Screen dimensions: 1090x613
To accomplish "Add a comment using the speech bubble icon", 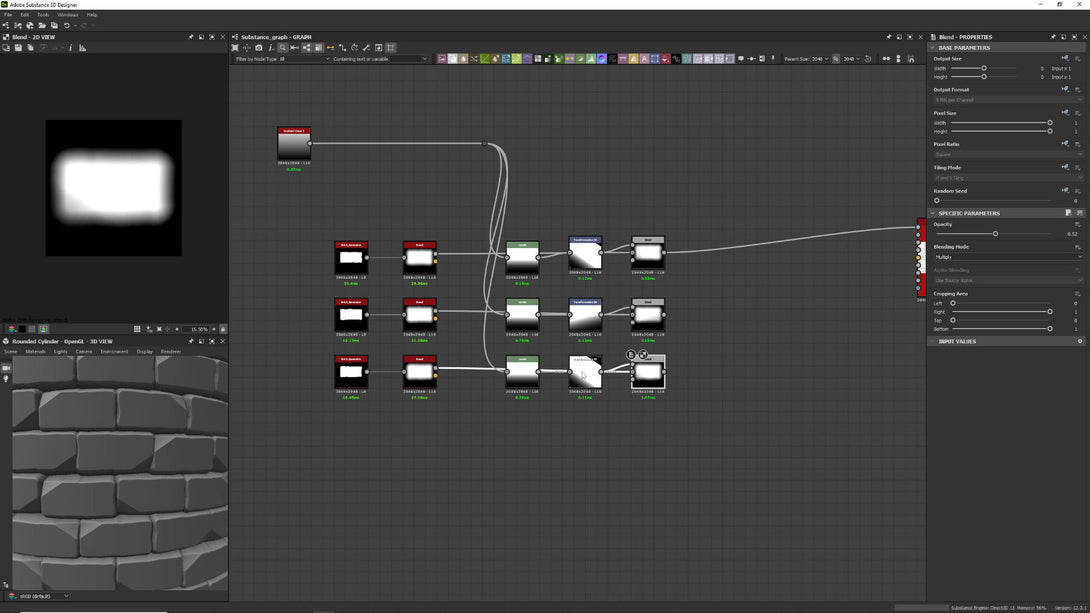I will tap(741, 59).
